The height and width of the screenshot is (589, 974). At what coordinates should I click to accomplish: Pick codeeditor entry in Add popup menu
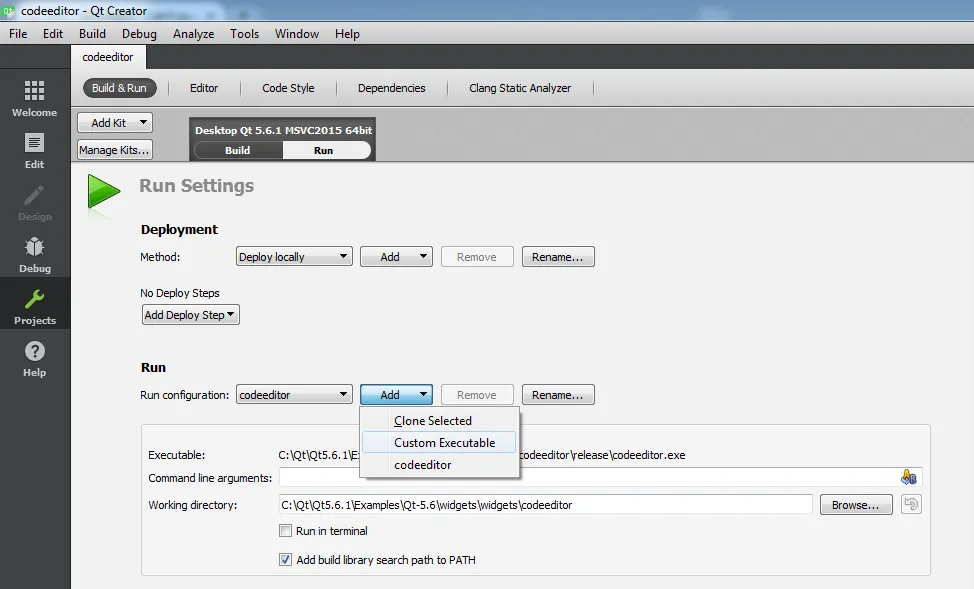click(439, 465)
